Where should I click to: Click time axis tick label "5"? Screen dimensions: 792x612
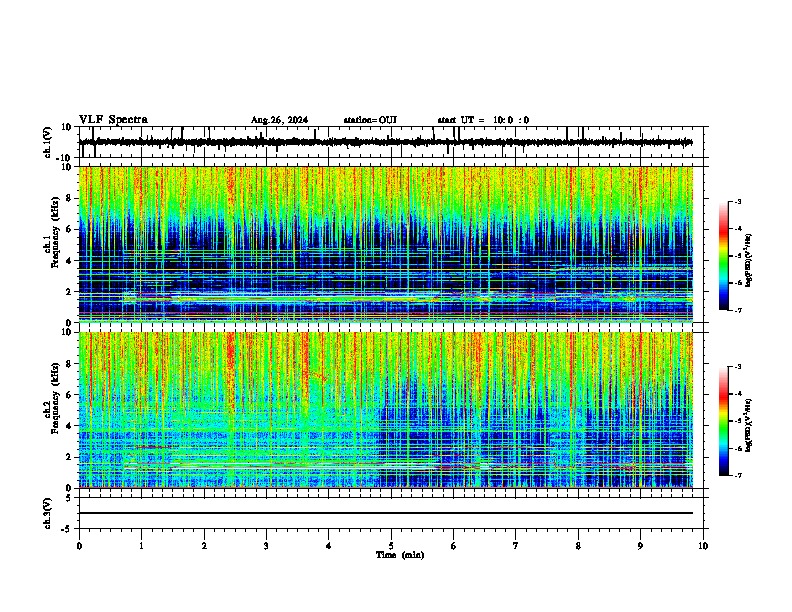pyautogui.click(x=391, y=546)
